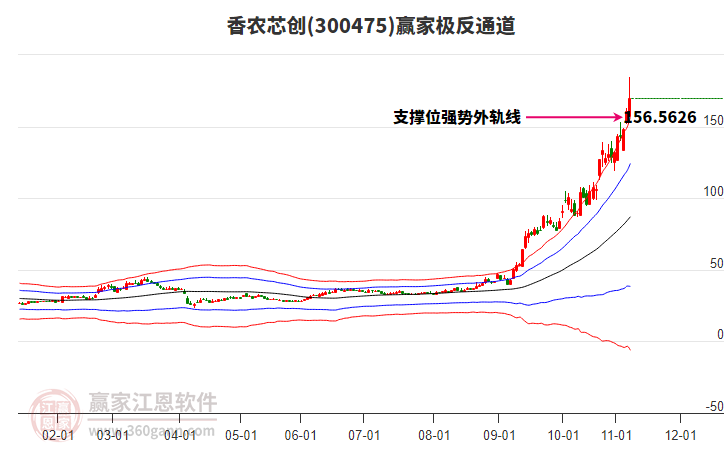Click the 08-01 date axis label
The height and width of the screenshot is (450, 726).
coord(434,435)
